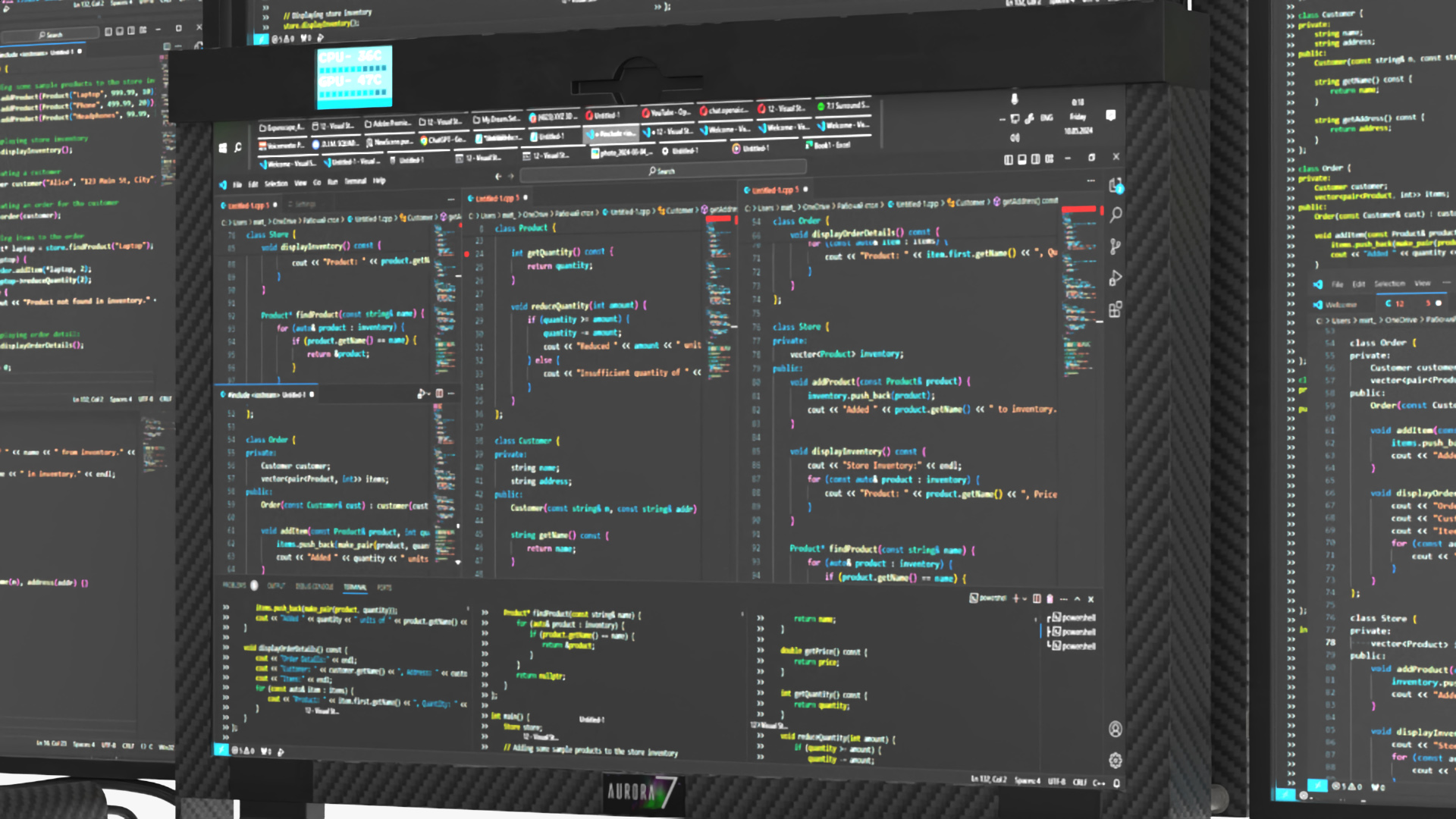Toggle secondary side bar layout button
The width and height of the screenshot is (1456, 819).
click(x=1036, y=159)
